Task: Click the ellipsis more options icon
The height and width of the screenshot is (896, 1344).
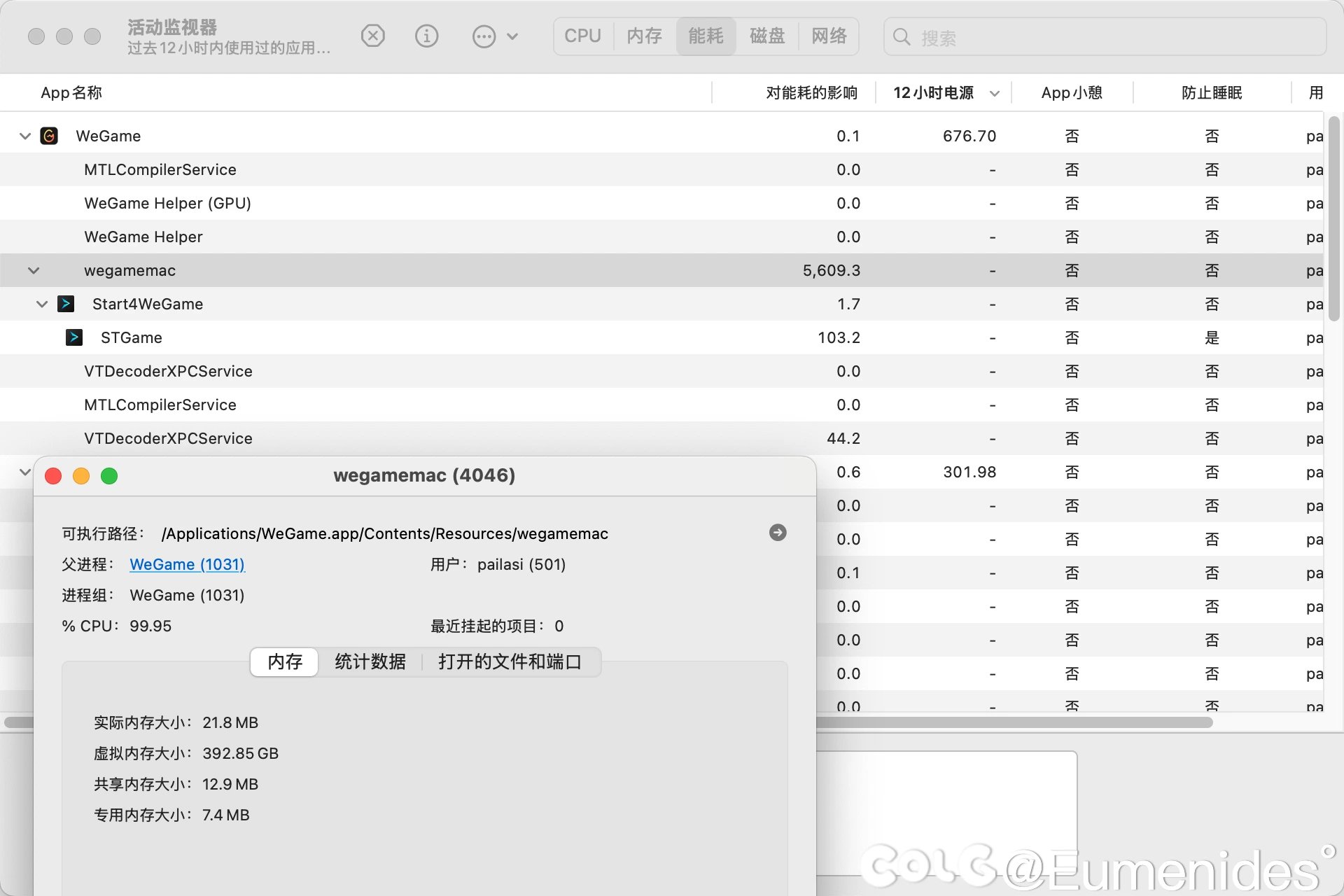Action: pos(484,36)
